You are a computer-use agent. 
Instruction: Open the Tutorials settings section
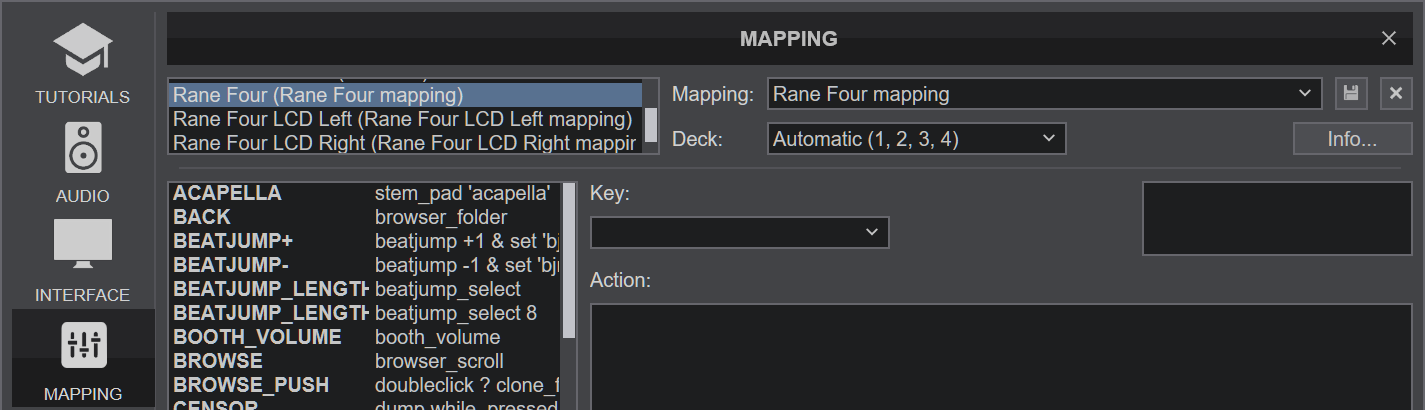pos(82,65)
